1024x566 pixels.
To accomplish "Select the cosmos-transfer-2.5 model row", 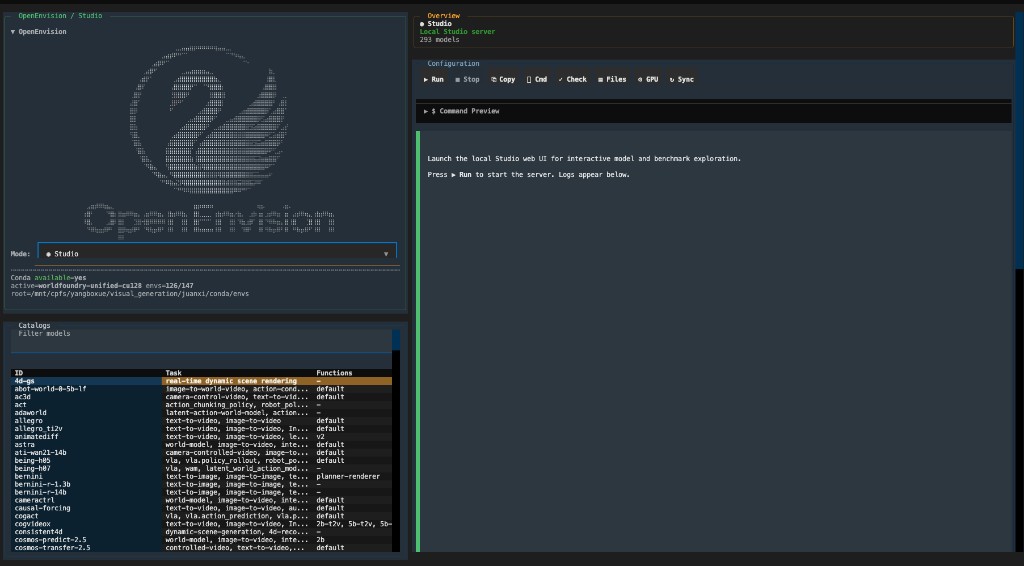I will [202, 548].
